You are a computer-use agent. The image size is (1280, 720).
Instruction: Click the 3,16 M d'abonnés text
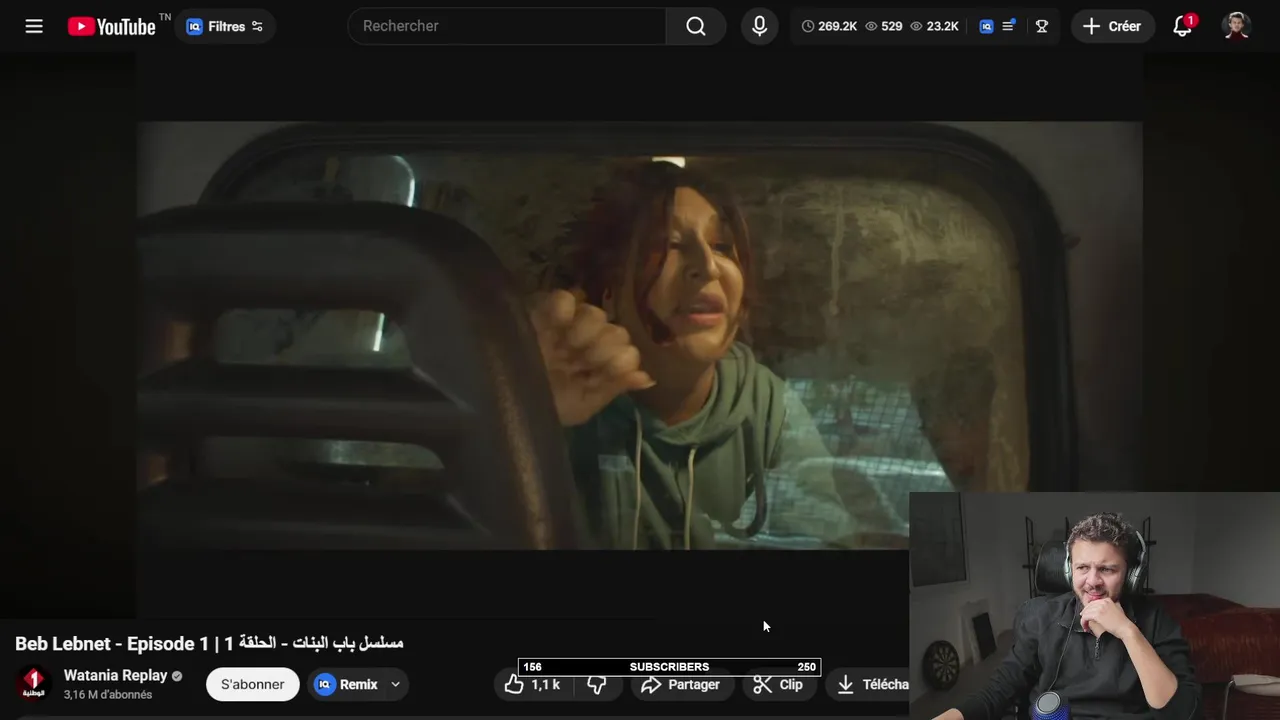(108, 695)
